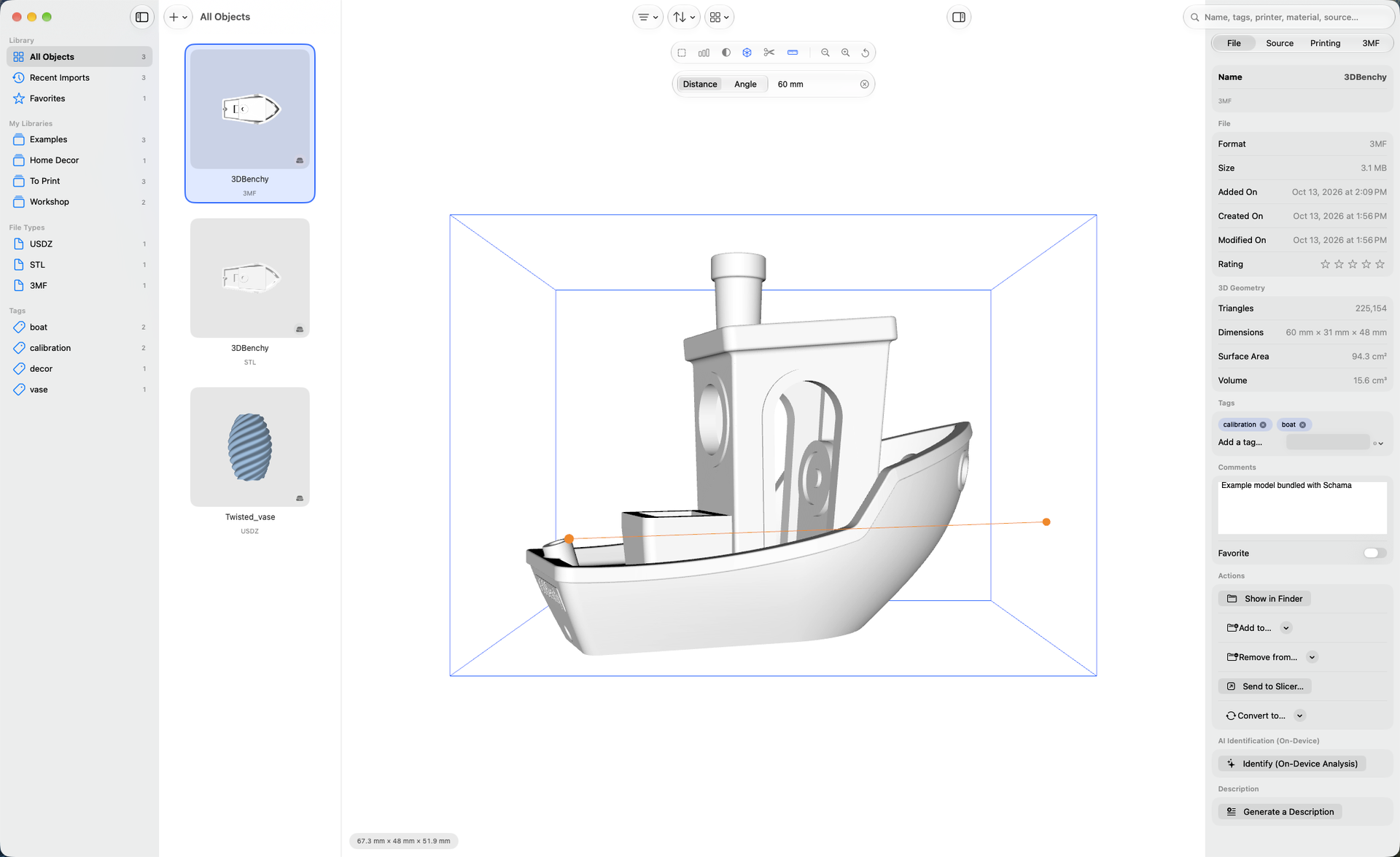Switch to the Printing tab
This screenshot has width=1400, height=857.
[1324, 43]
